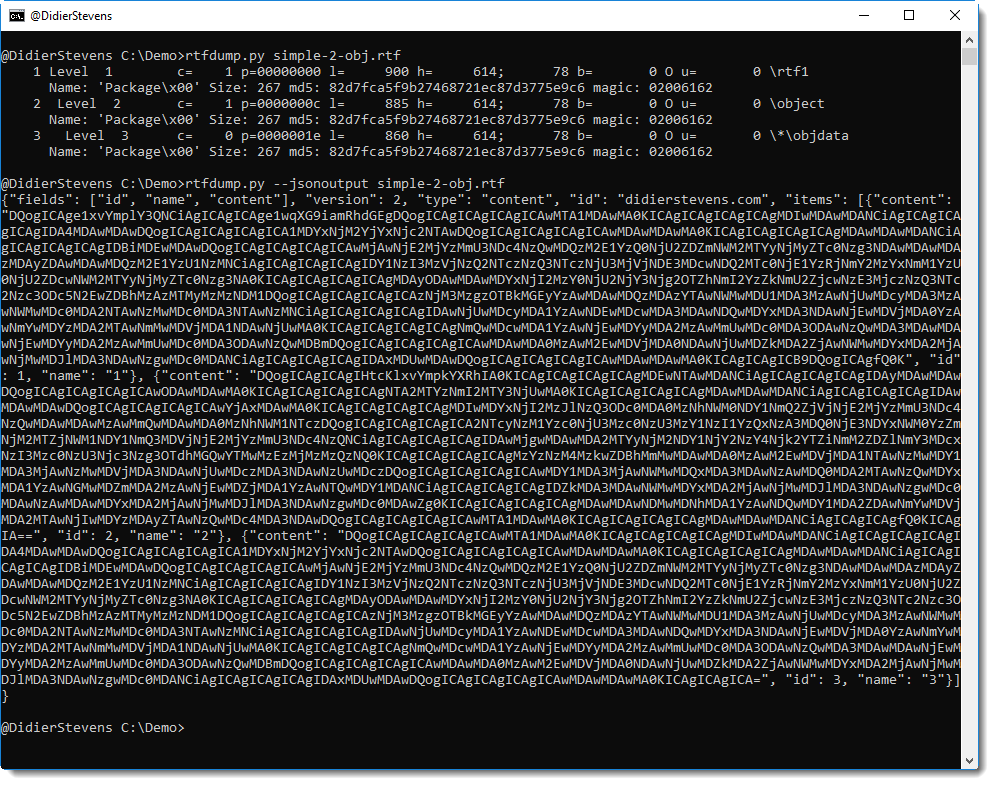Minimize the command prompt window

click(862, 15)
